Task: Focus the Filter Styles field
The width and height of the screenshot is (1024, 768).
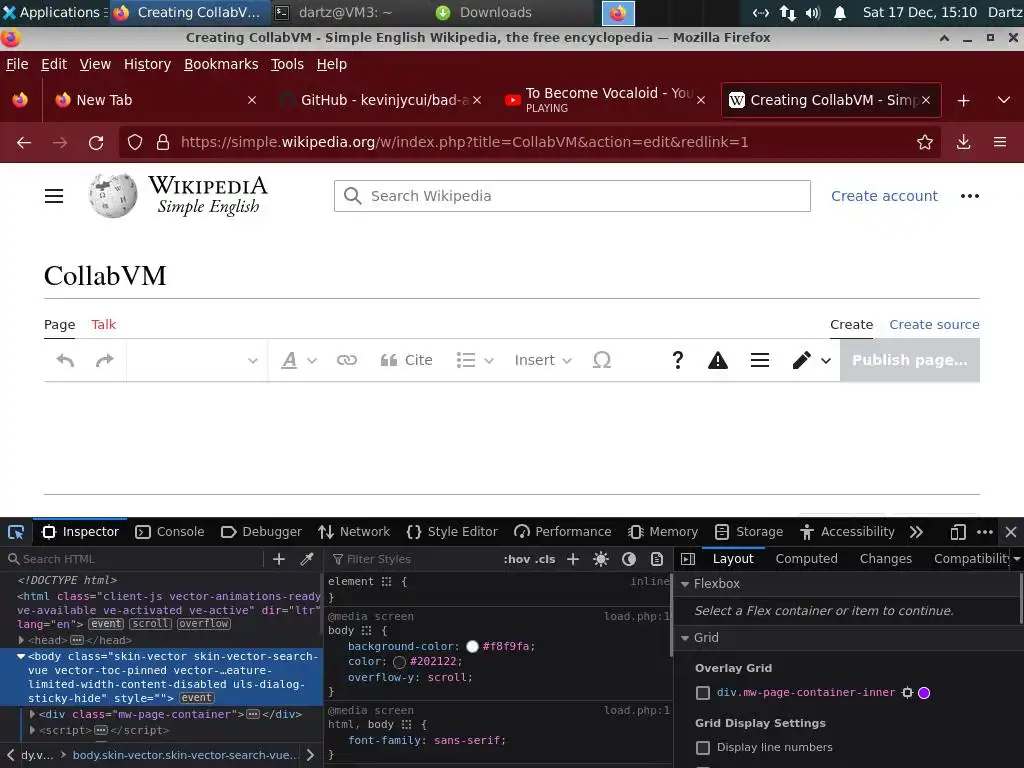Action: (x=411, y=559)
